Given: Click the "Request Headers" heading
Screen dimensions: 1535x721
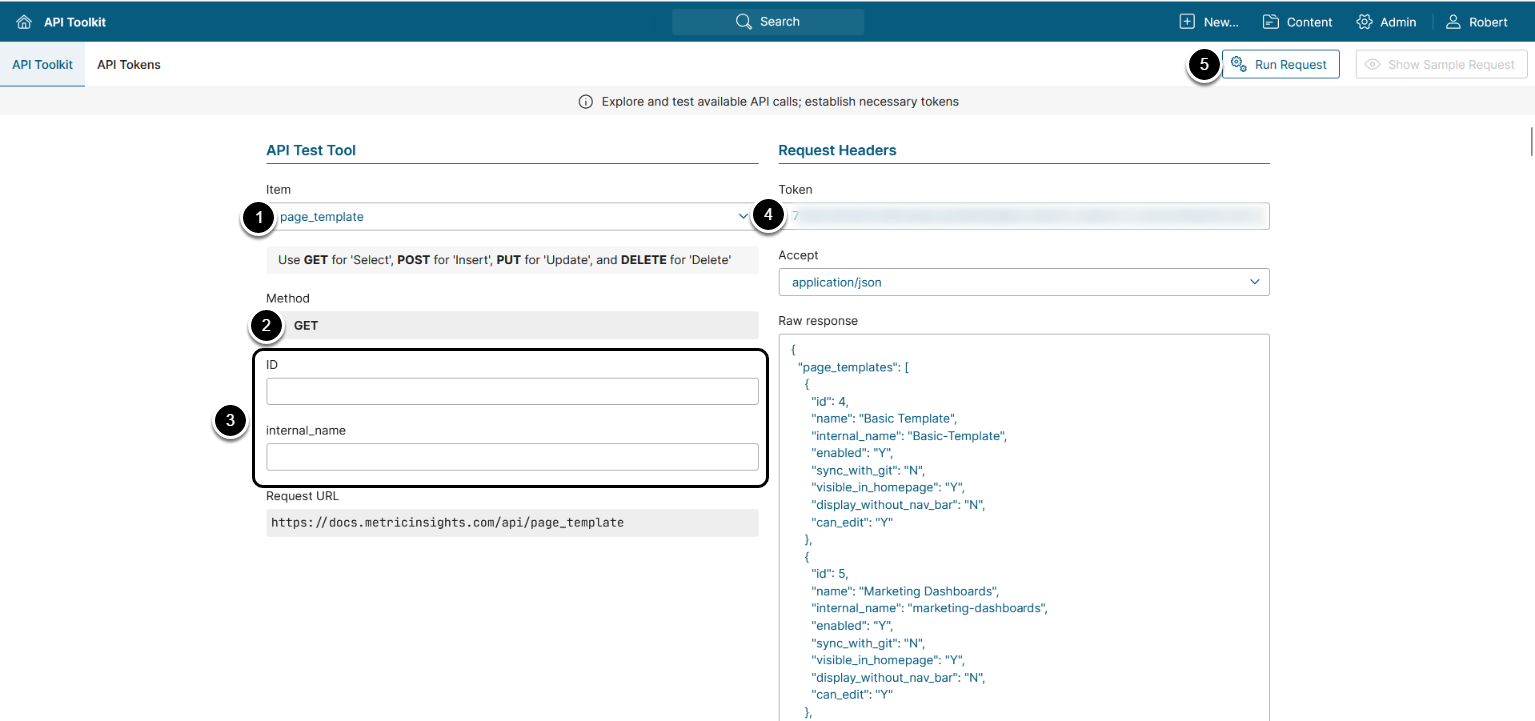Looking at the screenshot, I should tap(837, 151).
